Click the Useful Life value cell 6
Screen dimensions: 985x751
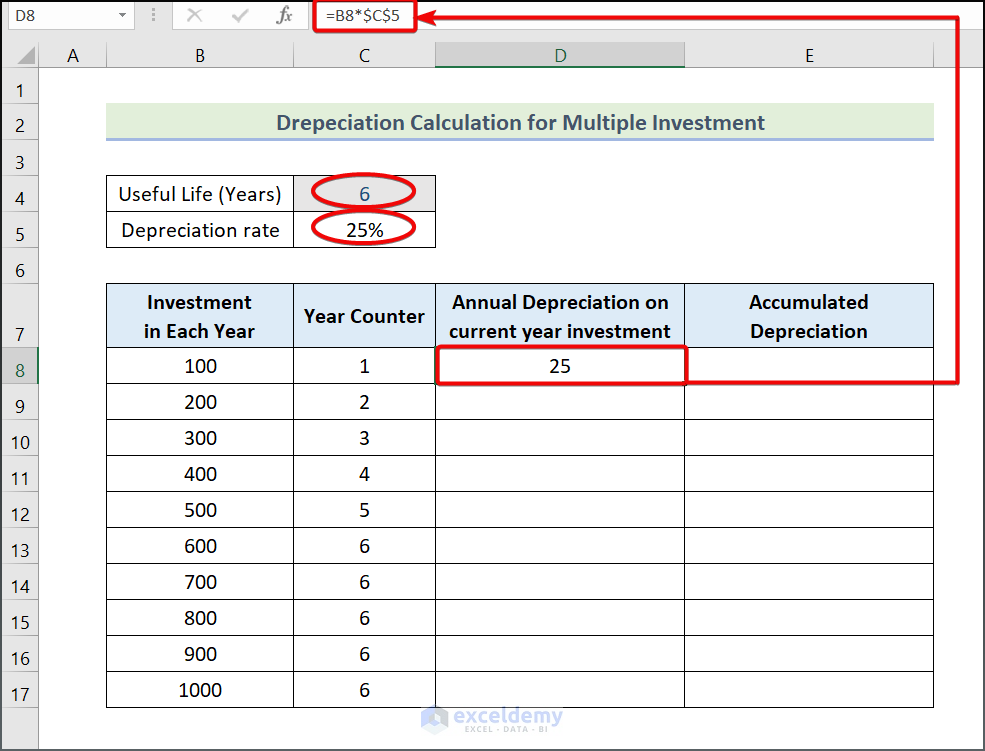[364, 194]
